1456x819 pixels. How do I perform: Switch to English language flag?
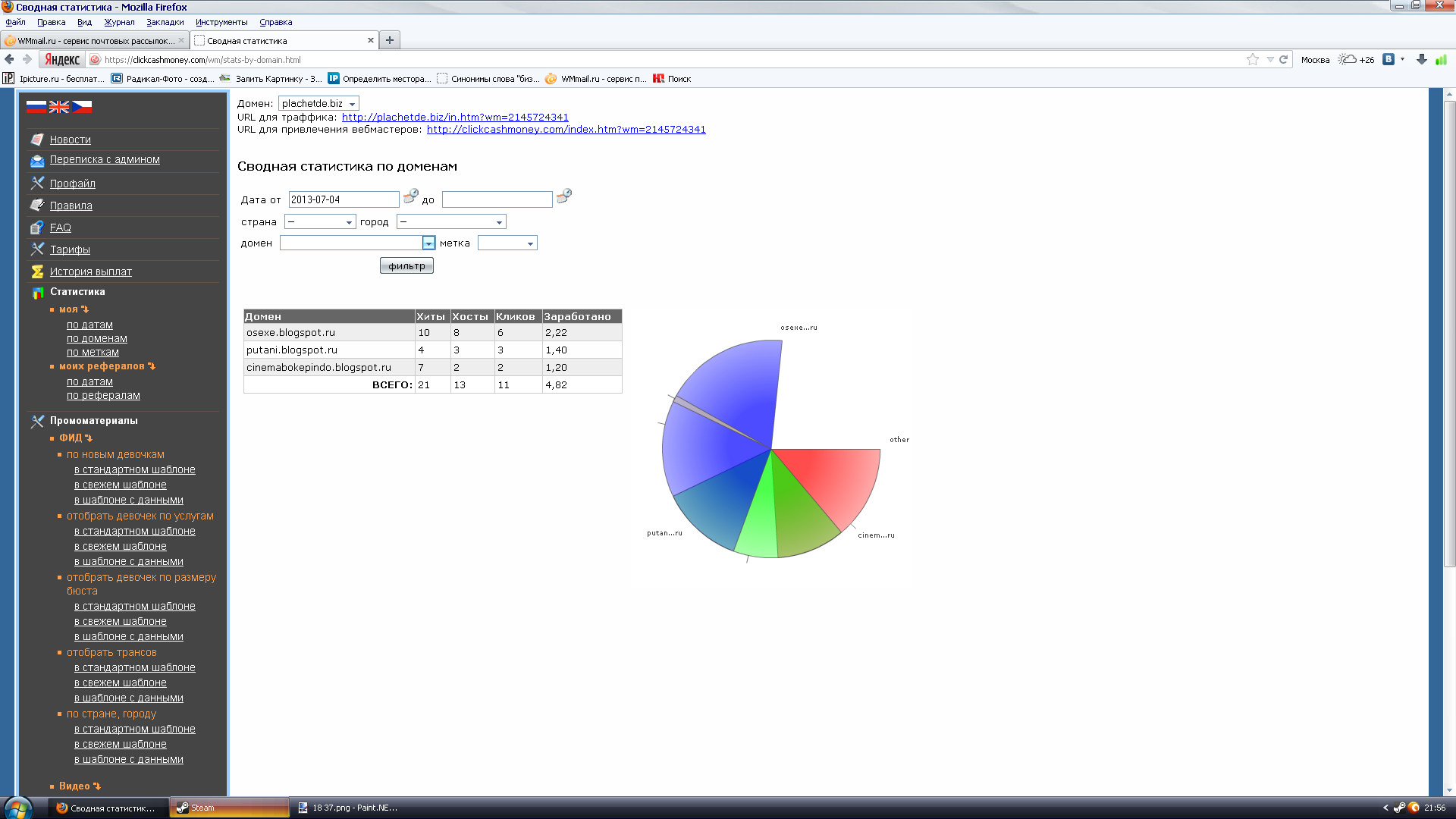(x=58, y=107)
